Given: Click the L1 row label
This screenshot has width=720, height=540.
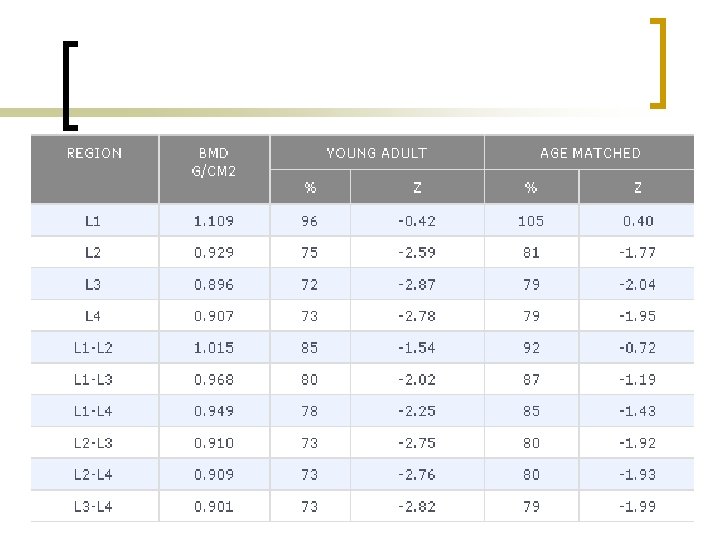Looking at the screenshot, I should coord(93,220).
